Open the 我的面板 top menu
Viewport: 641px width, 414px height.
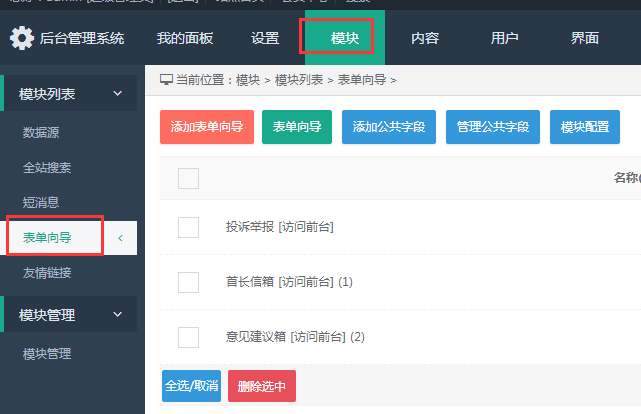185,38
